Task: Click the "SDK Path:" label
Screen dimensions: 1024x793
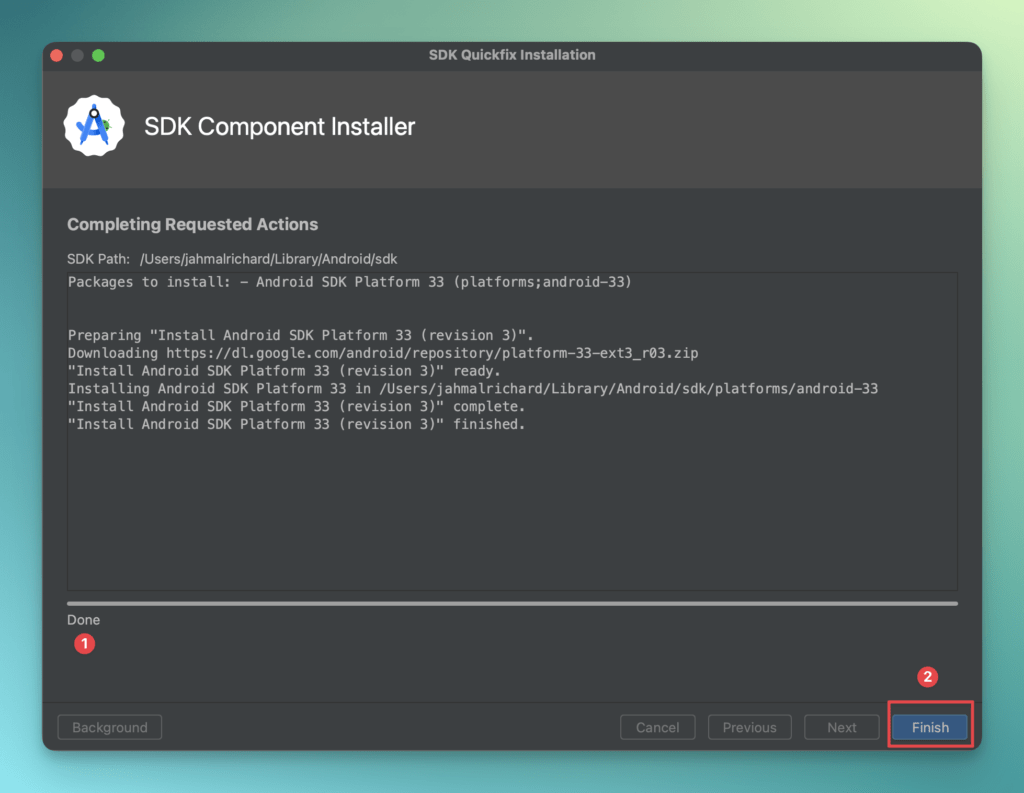Action: (98, 259)
